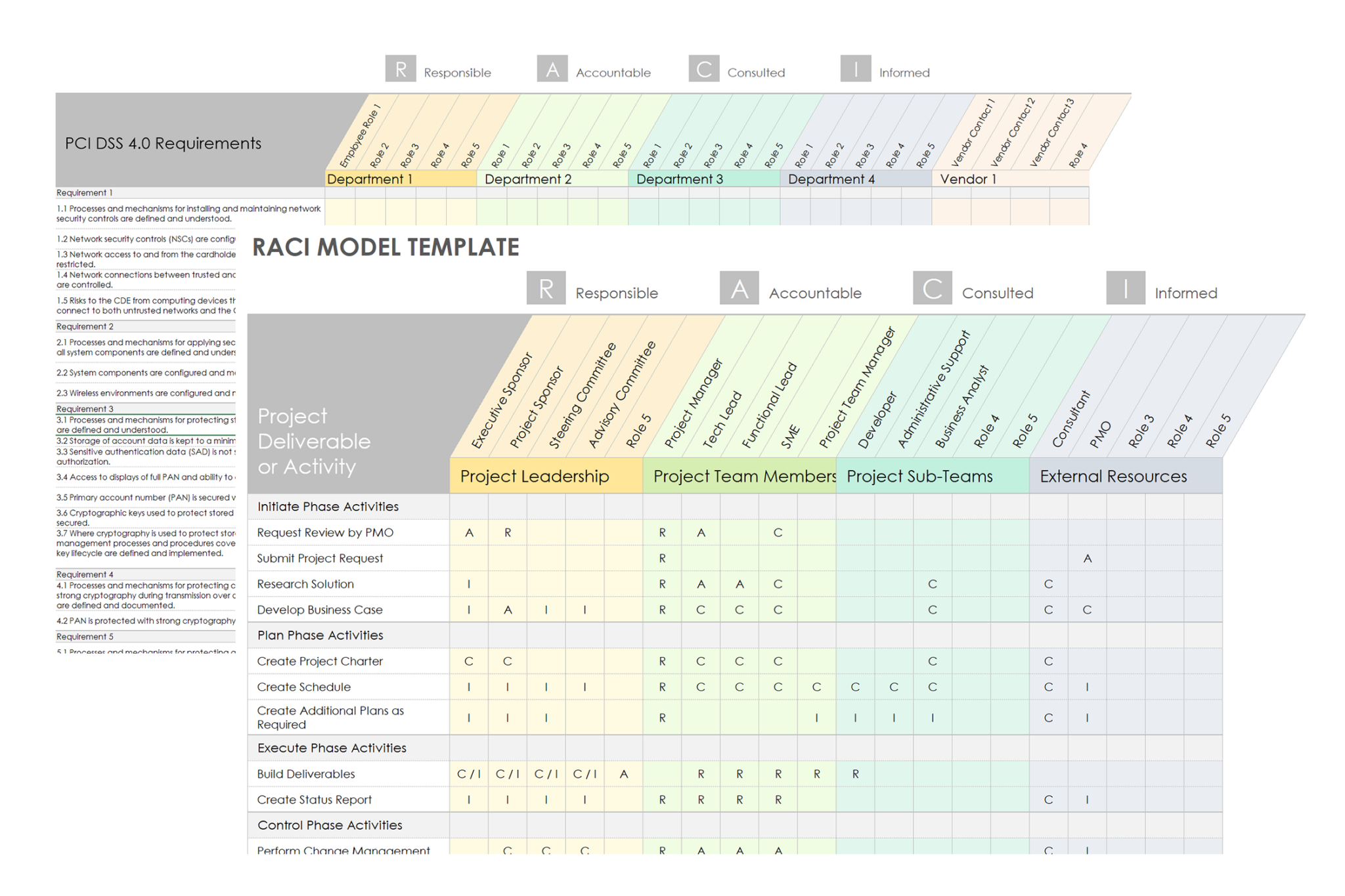This screenshot has height=896, width=1345.
Task: Click the Business Analyst column header
Action: click(x=961, y=408)
